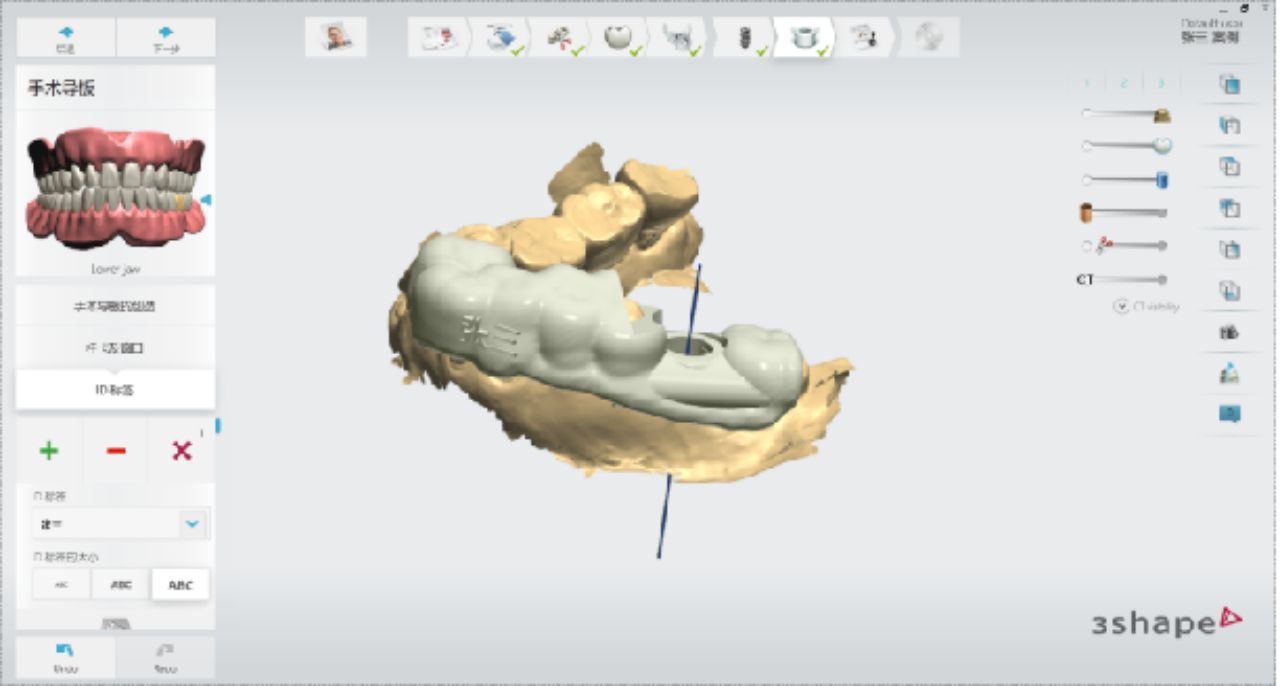
Task: Switch to view preset 2 tab
Action: [1123, 83]
